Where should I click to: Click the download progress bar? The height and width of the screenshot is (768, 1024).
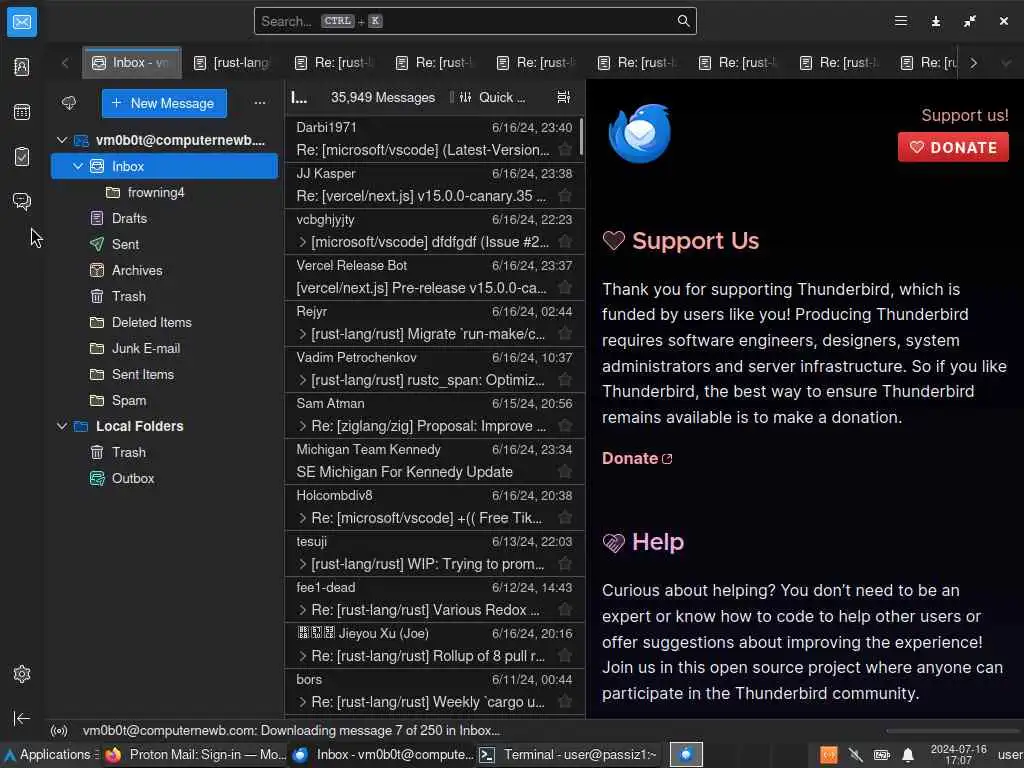coord(953,731)
